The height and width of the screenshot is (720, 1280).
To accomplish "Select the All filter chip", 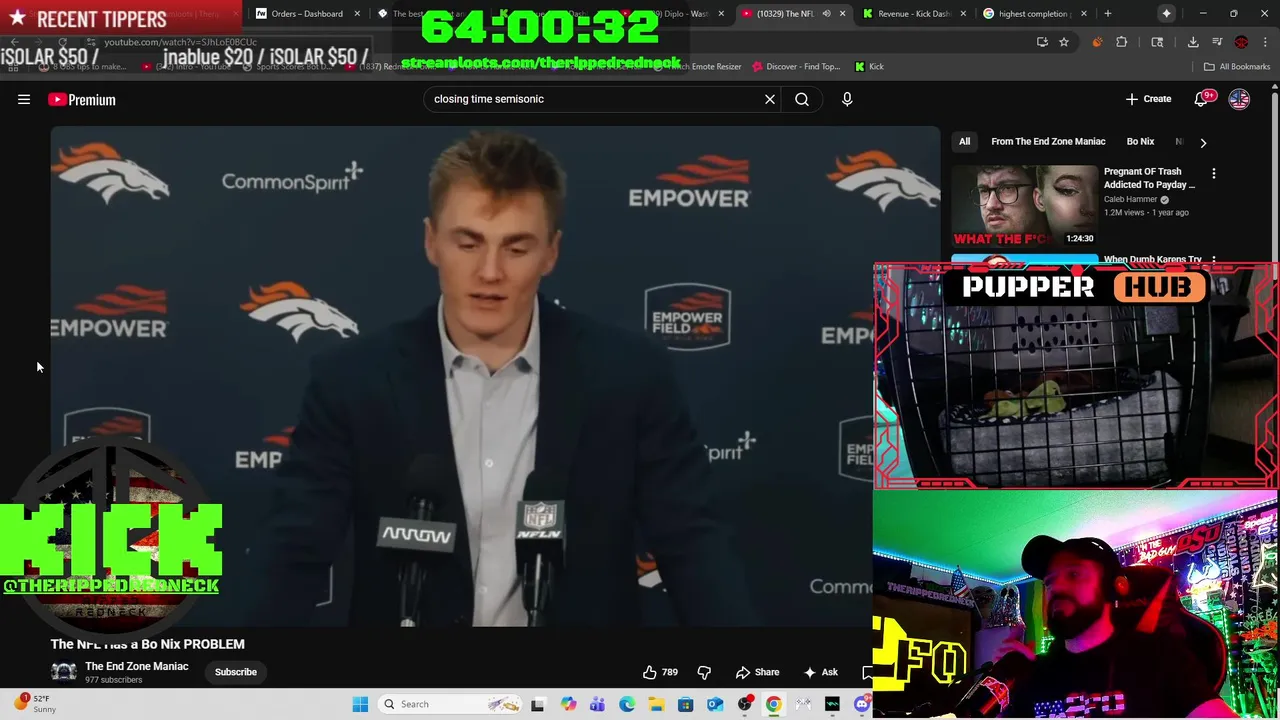I will click(964, 142).
